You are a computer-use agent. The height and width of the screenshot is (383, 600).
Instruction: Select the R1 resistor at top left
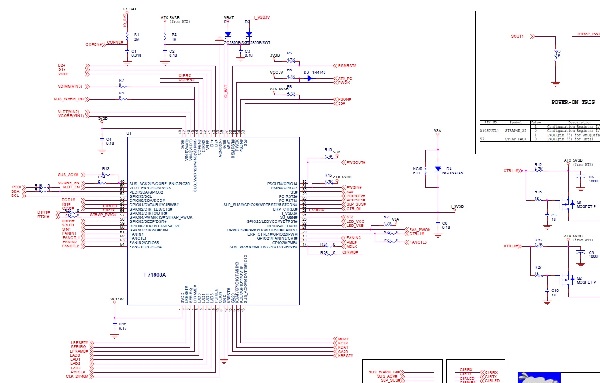(127, 37)
